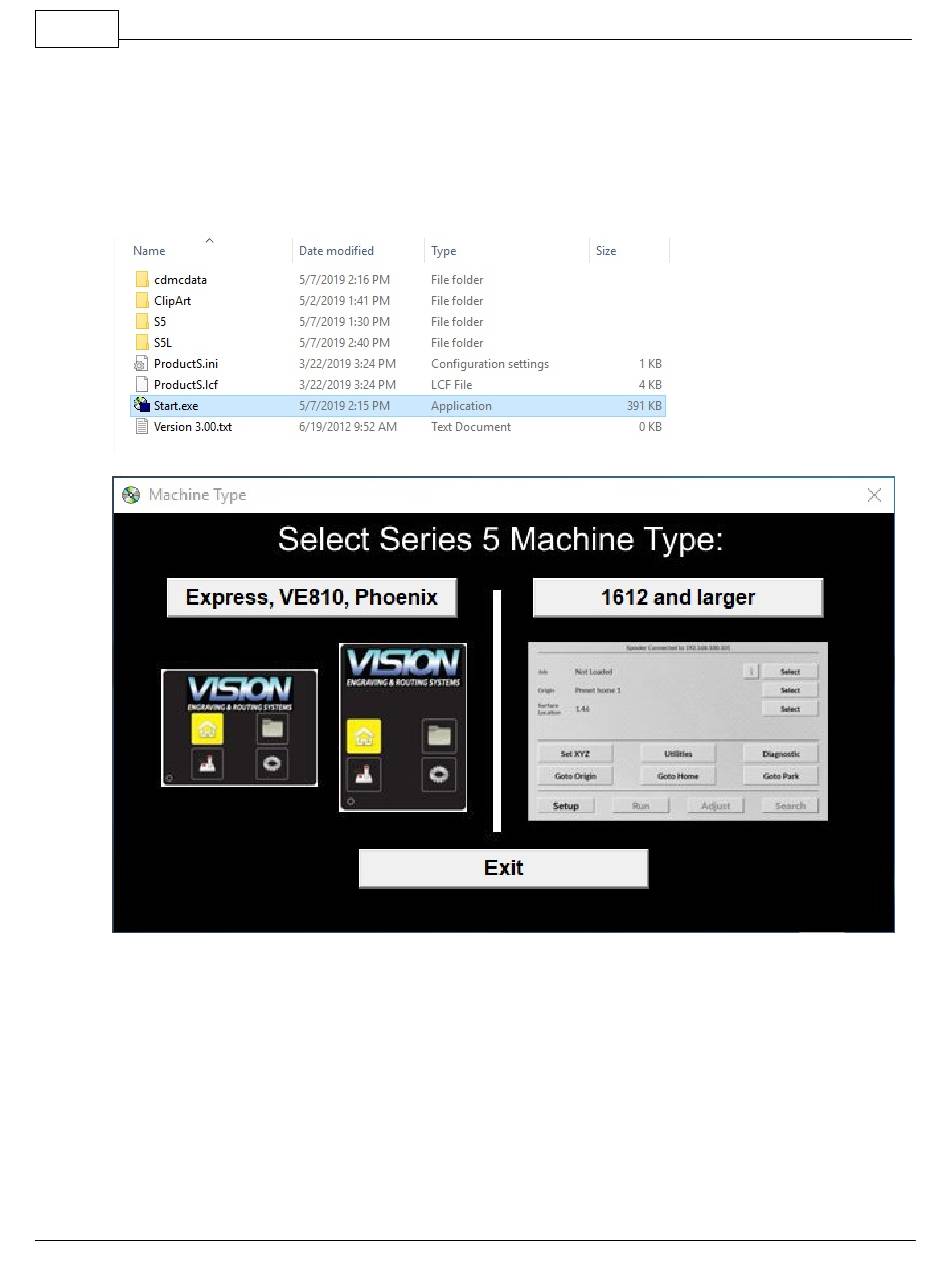The height and width of the screenshot is (1267, 950).
Task: Select the ProductS.lcf file icon
Action: [x=142, y=385]
